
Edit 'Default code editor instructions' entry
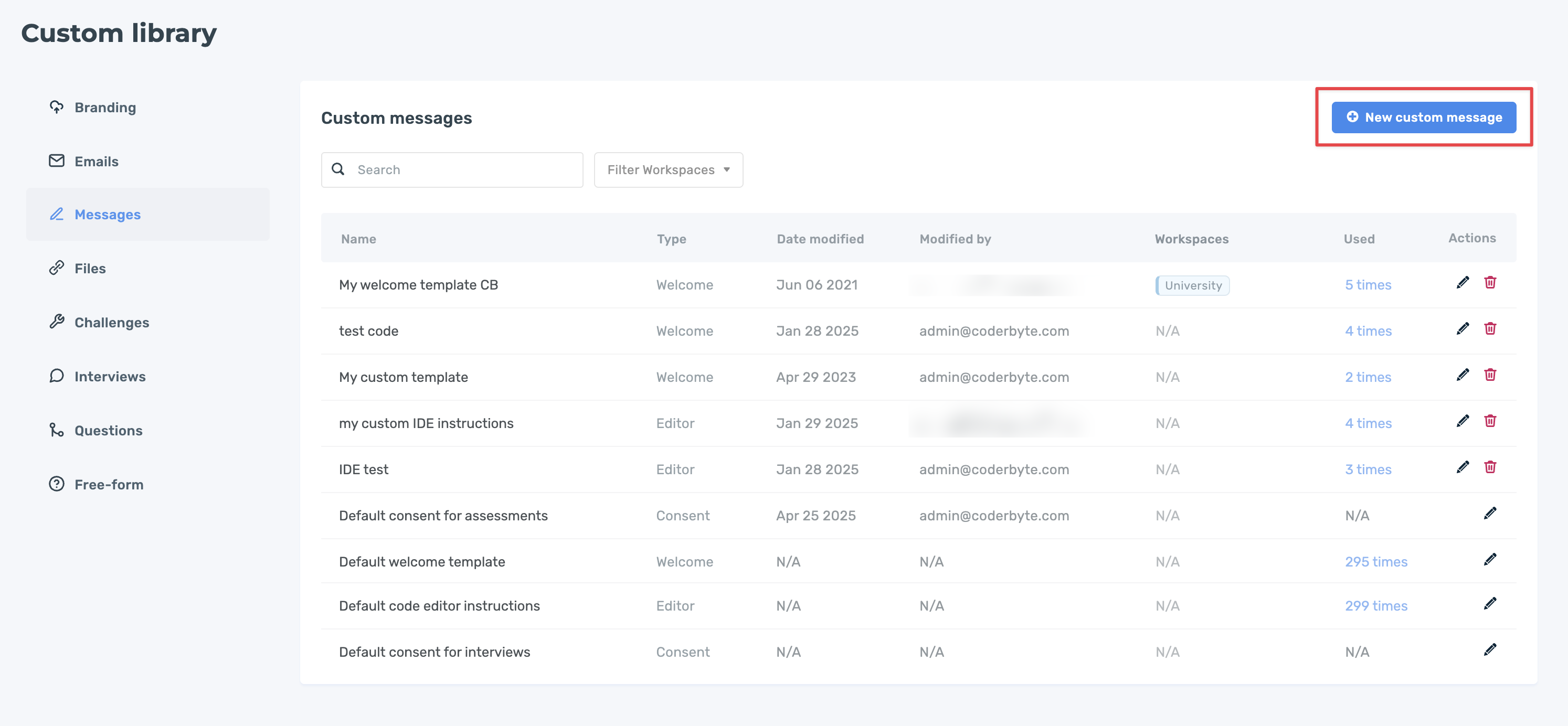click(x=1489, y=604)
